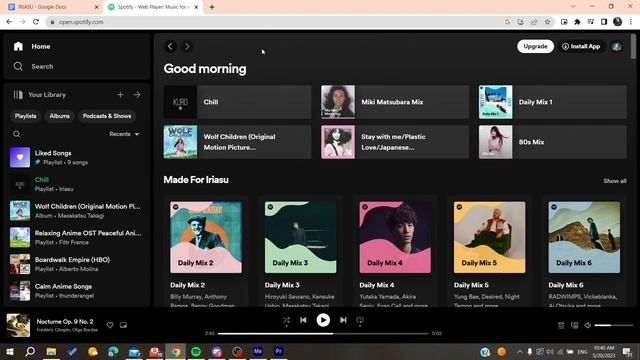This screenshot has width=640, height=360.
Task: Open Connect to a device icon
Action: click(x=574, y=325)
